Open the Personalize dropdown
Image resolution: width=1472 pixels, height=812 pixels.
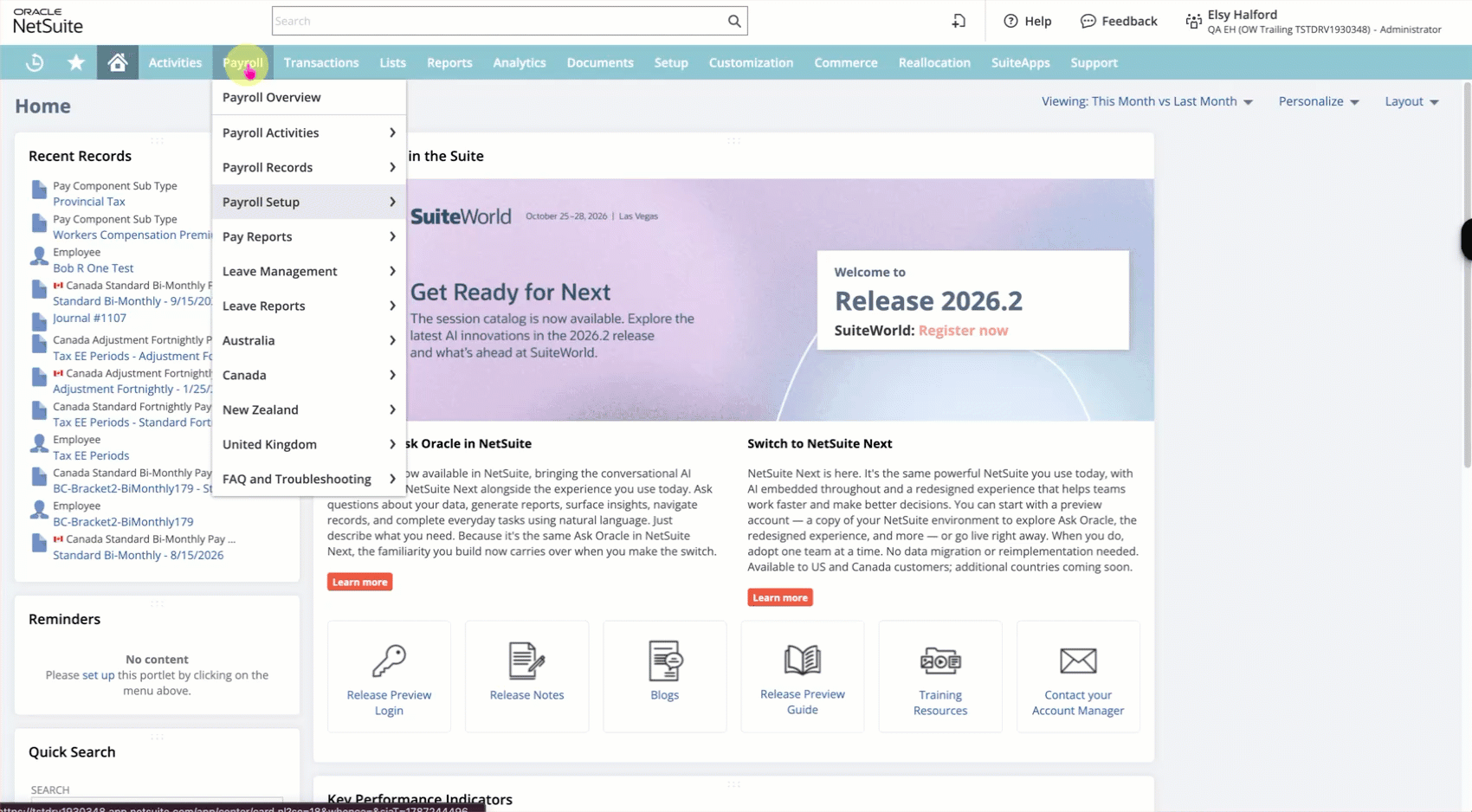coord(1319,101)
